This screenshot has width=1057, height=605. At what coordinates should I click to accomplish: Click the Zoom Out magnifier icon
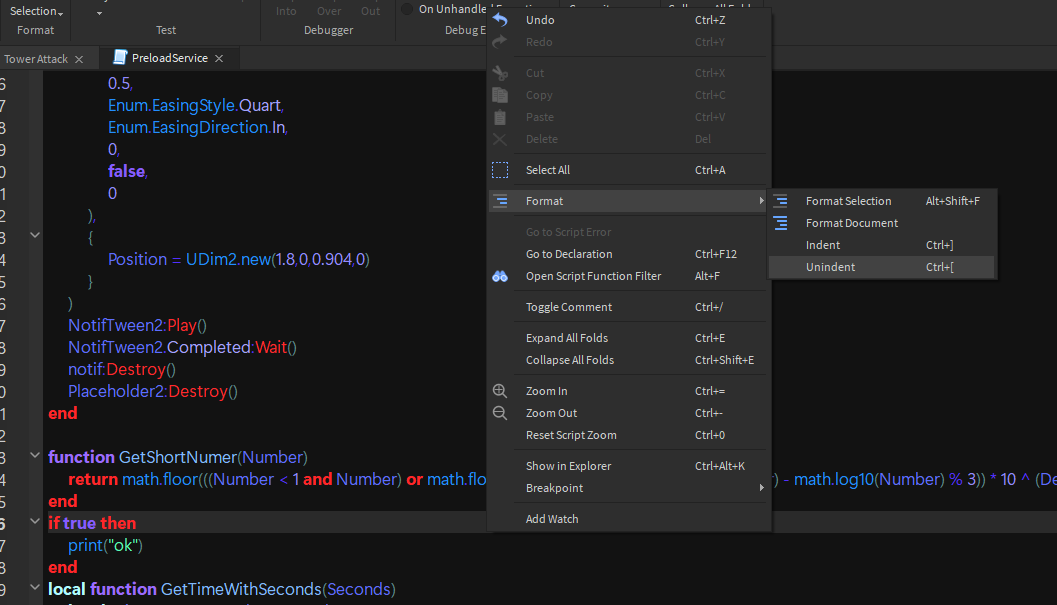pos(500,413)
